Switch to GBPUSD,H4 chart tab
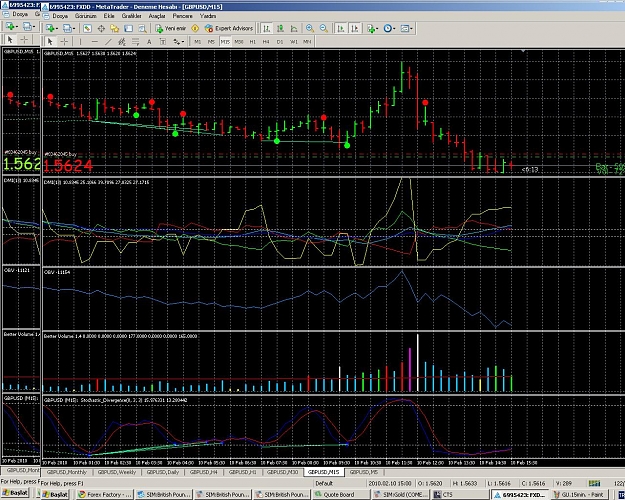 tap(204, 472)
